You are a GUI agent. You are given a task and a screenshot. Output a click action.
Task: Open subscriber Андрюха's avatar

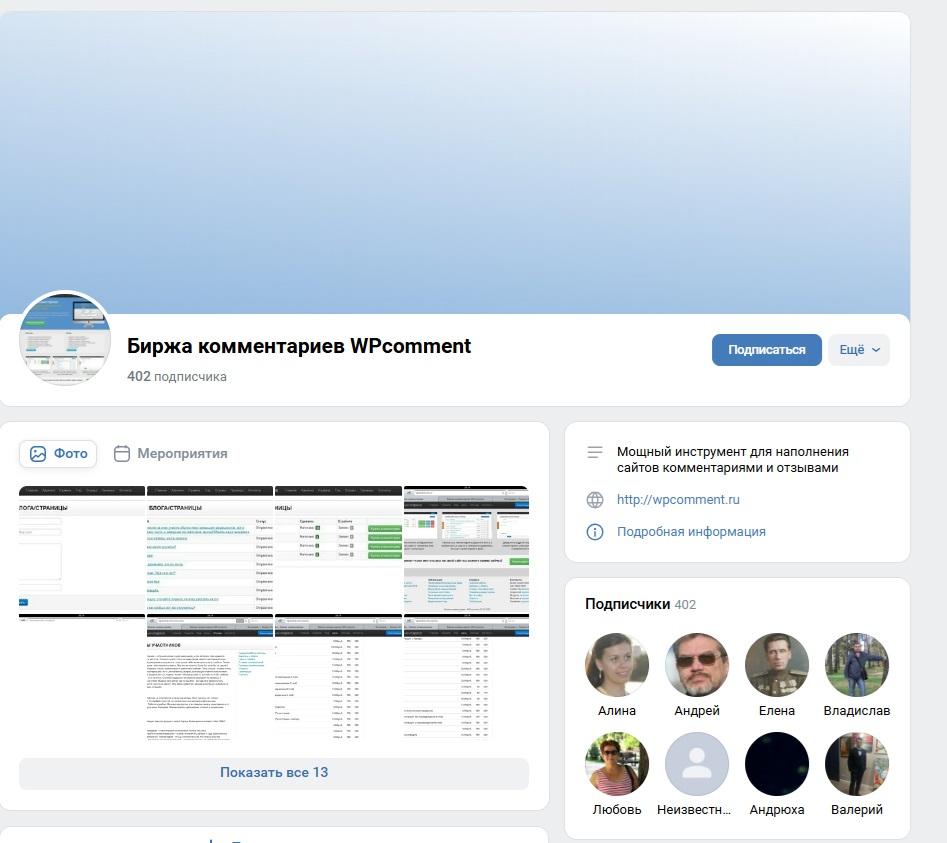777,763
